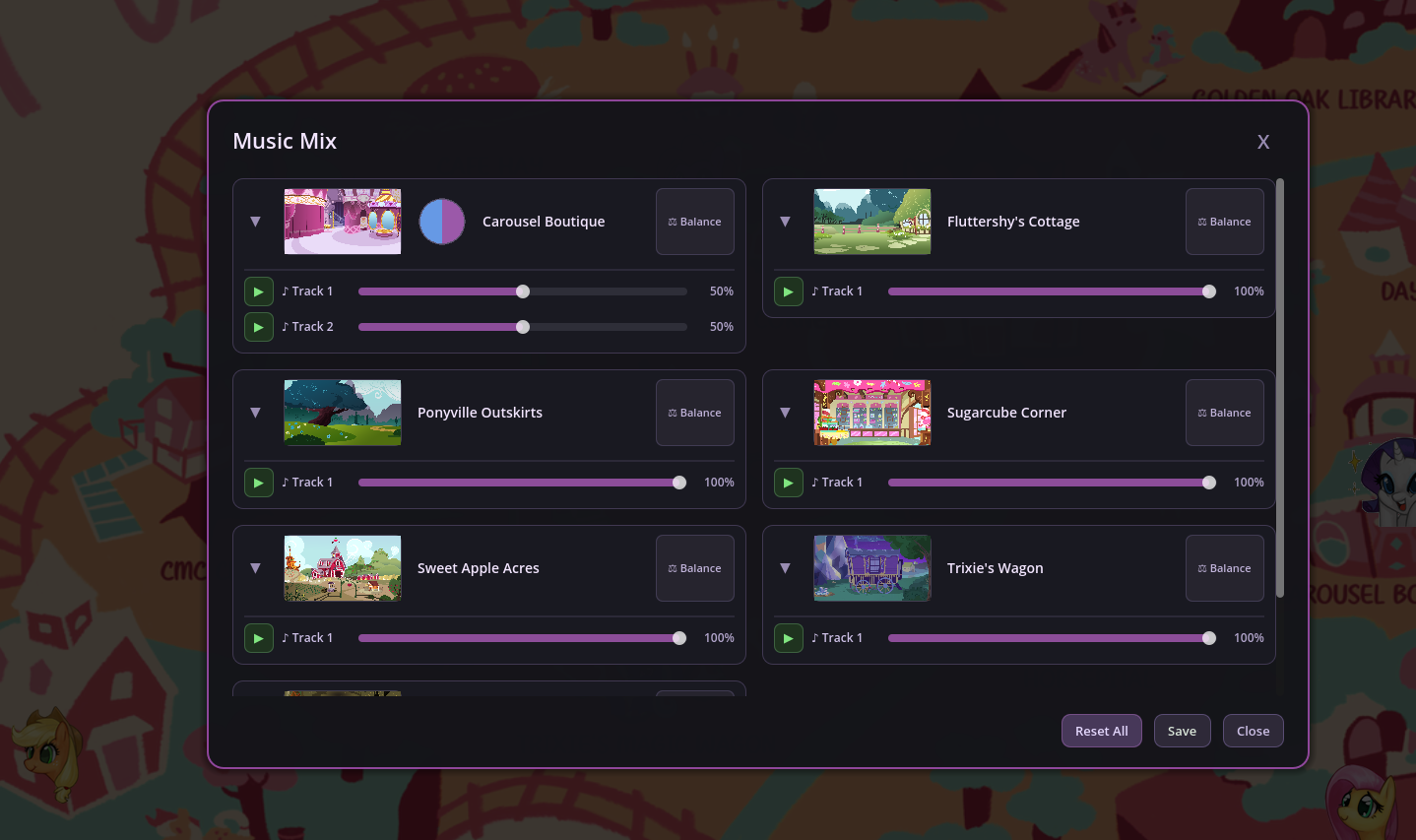Save the music mix

[x=1182, y=731]
